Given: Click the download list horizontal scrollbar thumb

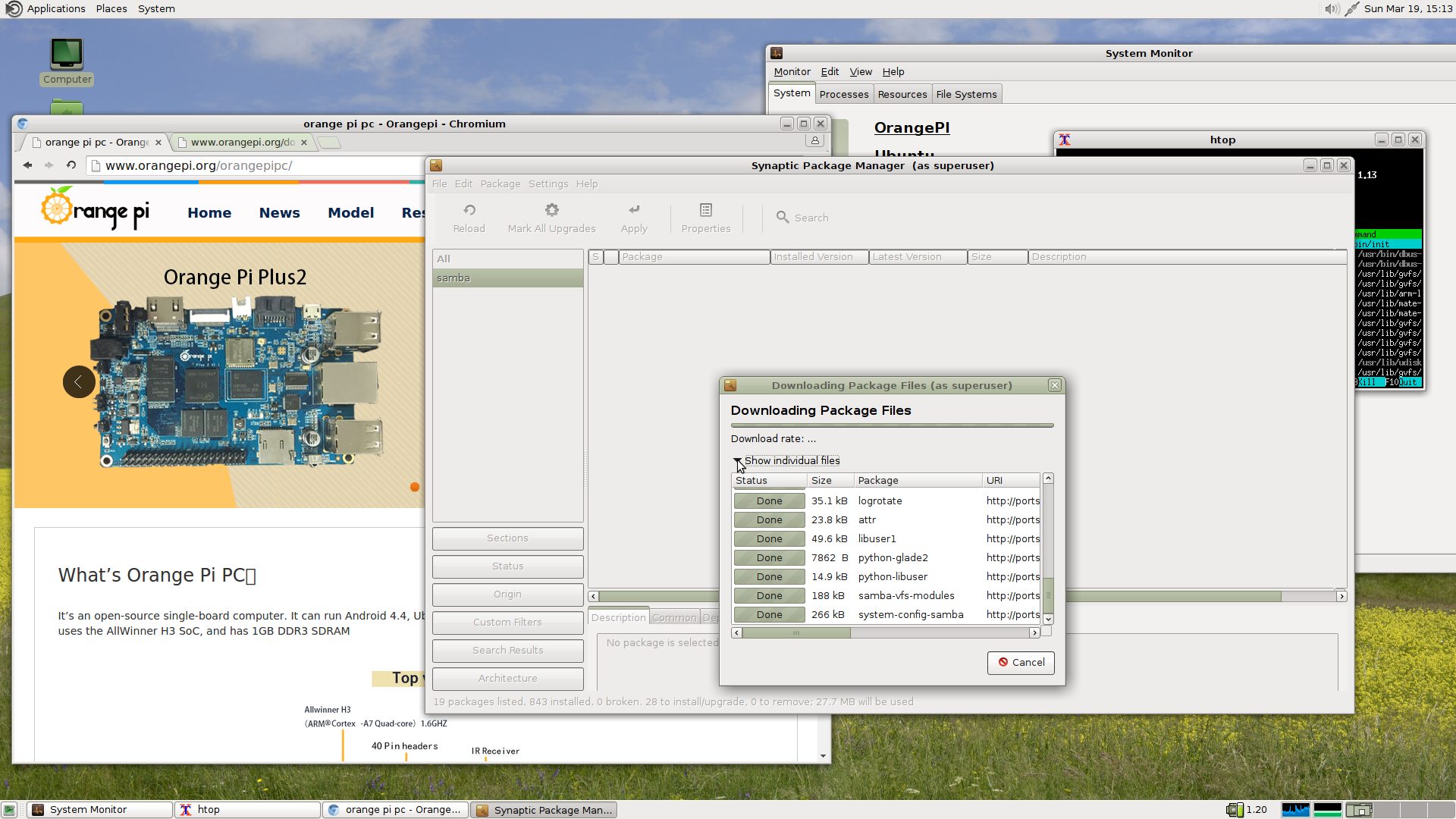Looking at the screenshot, I should 796,632.
